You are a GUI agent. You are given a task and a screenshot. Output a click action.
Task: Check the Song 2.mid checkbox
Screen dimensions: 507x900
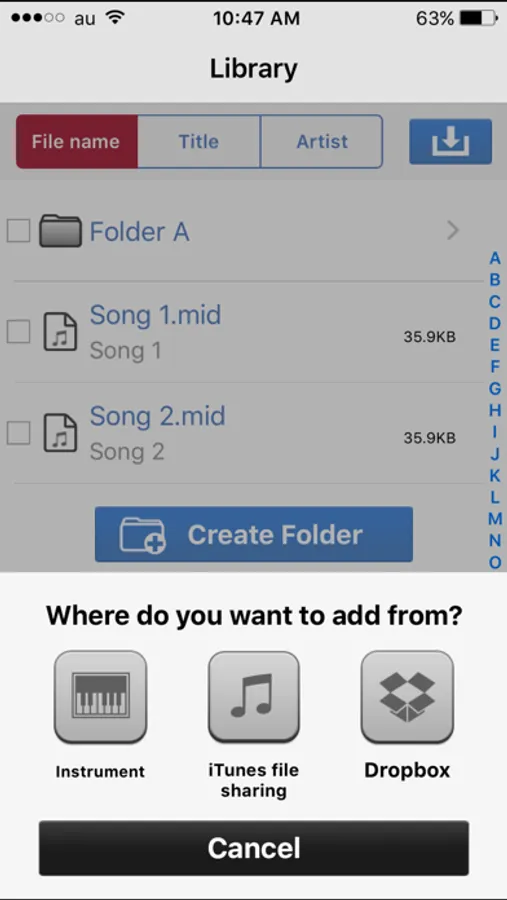tap(18, 433)
